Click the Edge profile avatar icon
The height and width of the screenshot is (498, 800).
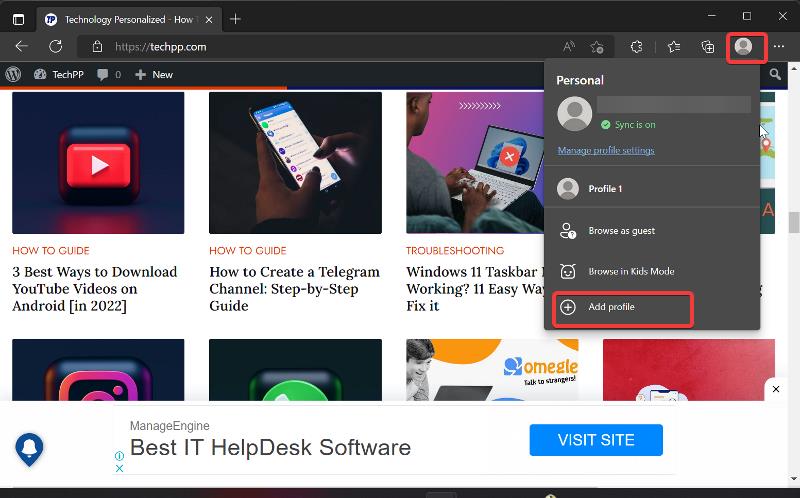(743, 47)
